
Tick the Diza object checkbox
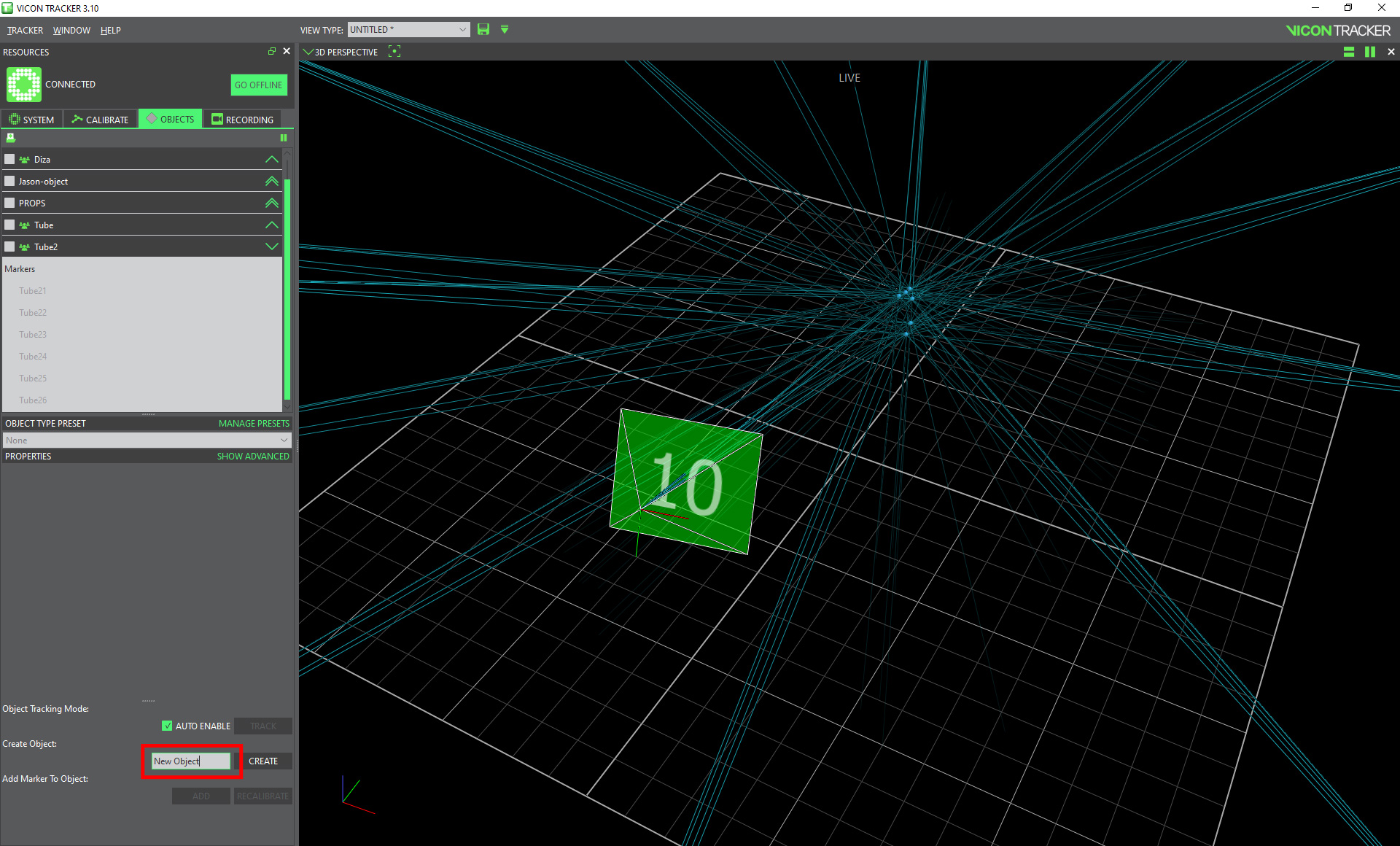coord(9,159)
